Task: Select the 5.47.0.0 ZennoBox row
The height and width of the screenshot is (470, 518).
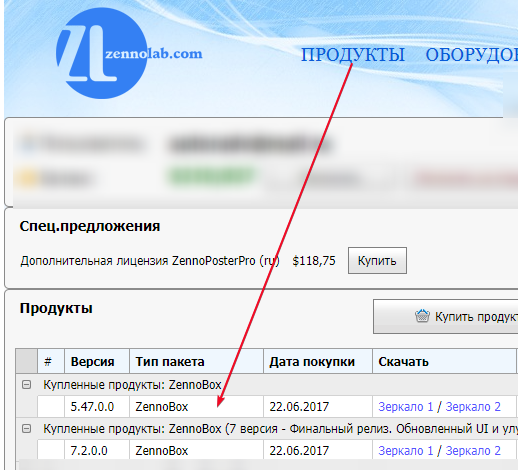Action: point(277,407)
